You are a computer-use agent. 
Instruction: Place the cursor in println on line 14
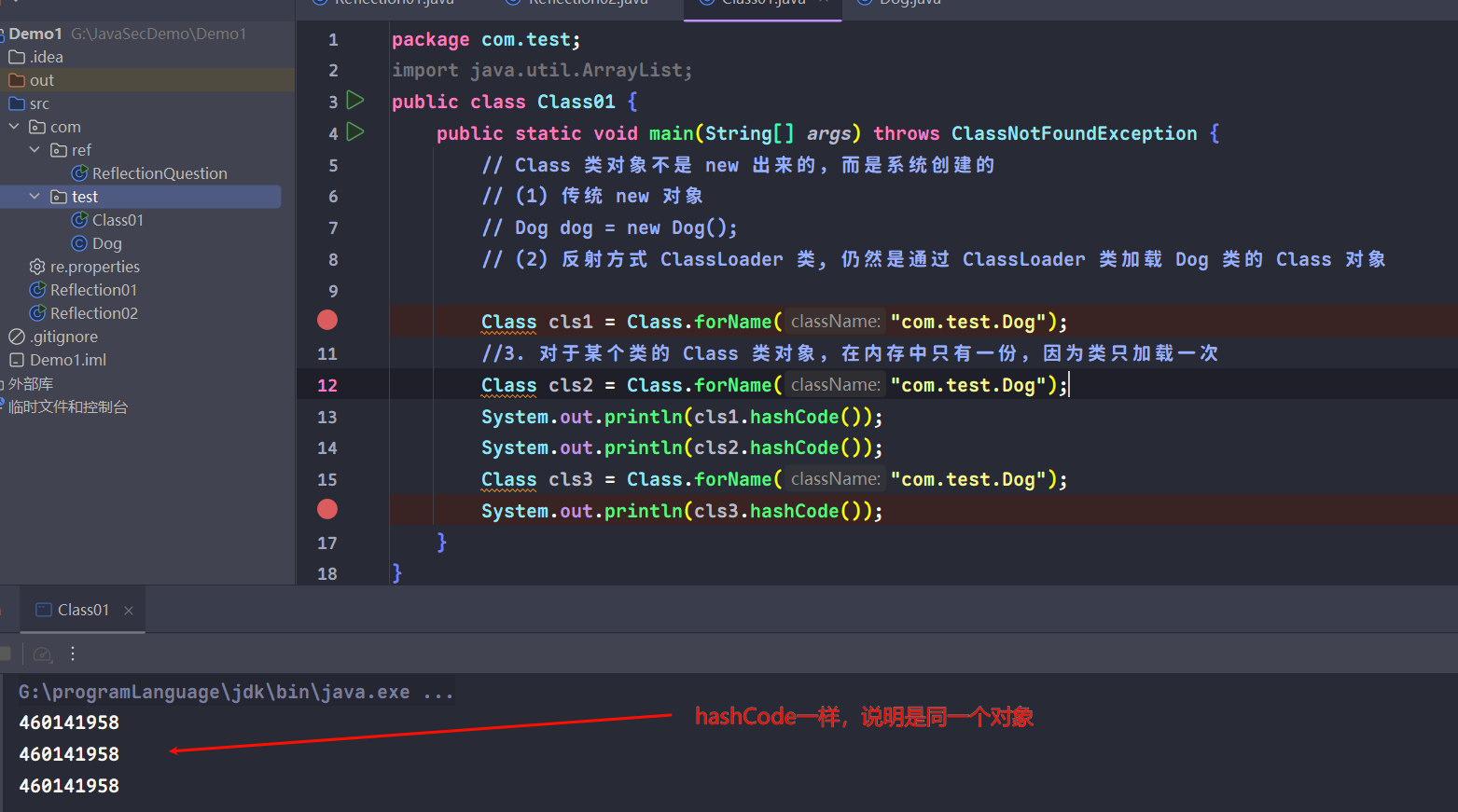(642, 448)
